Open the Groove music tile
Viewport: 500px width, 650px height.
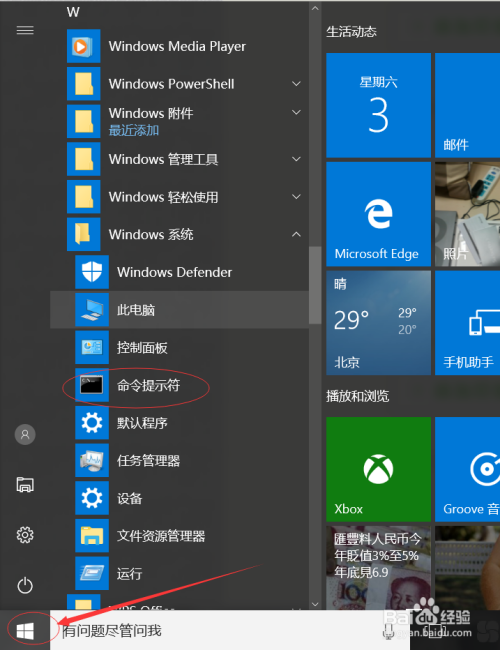tap(467, 469)
